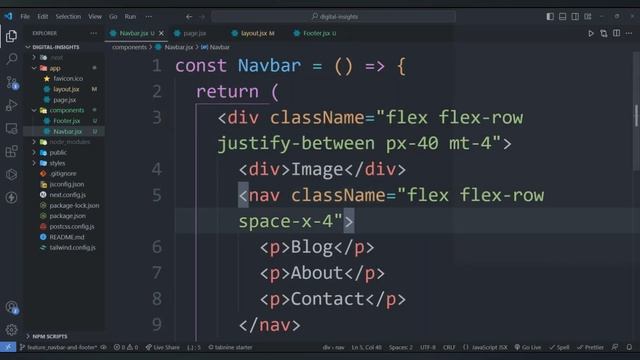Open the Remote Explorer view
Viewport: 640px width, 360px height.
pos(11,129)
